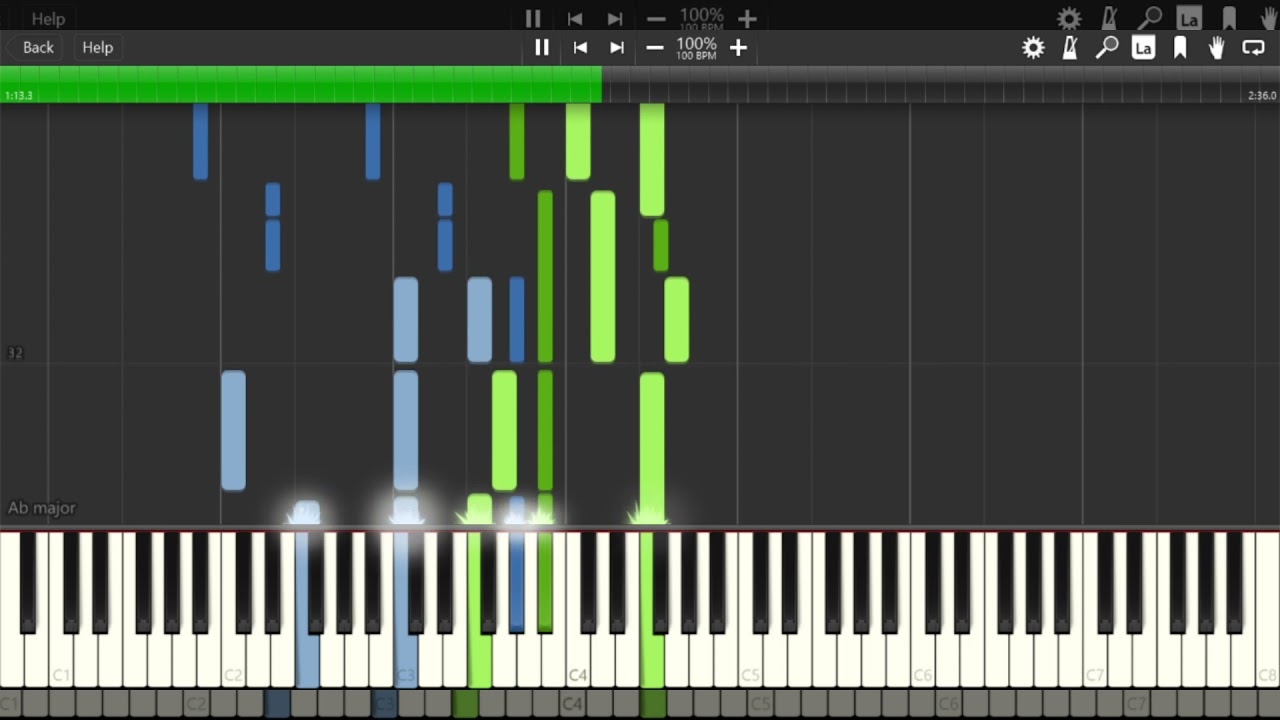Image resolution: width=1280 pixels, height=720 pixels.
Task: Open settings via the gear icon
Action: tap(1033, 47)
